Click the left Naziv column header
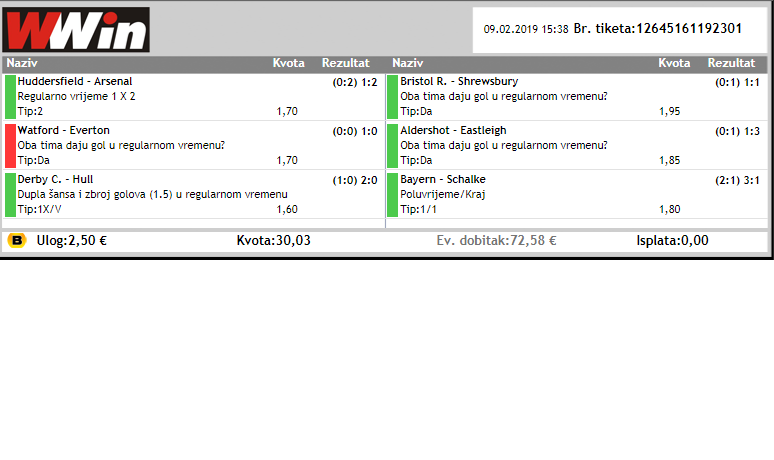Viewport: 774px width, 460px height. [x=22, y=63]
